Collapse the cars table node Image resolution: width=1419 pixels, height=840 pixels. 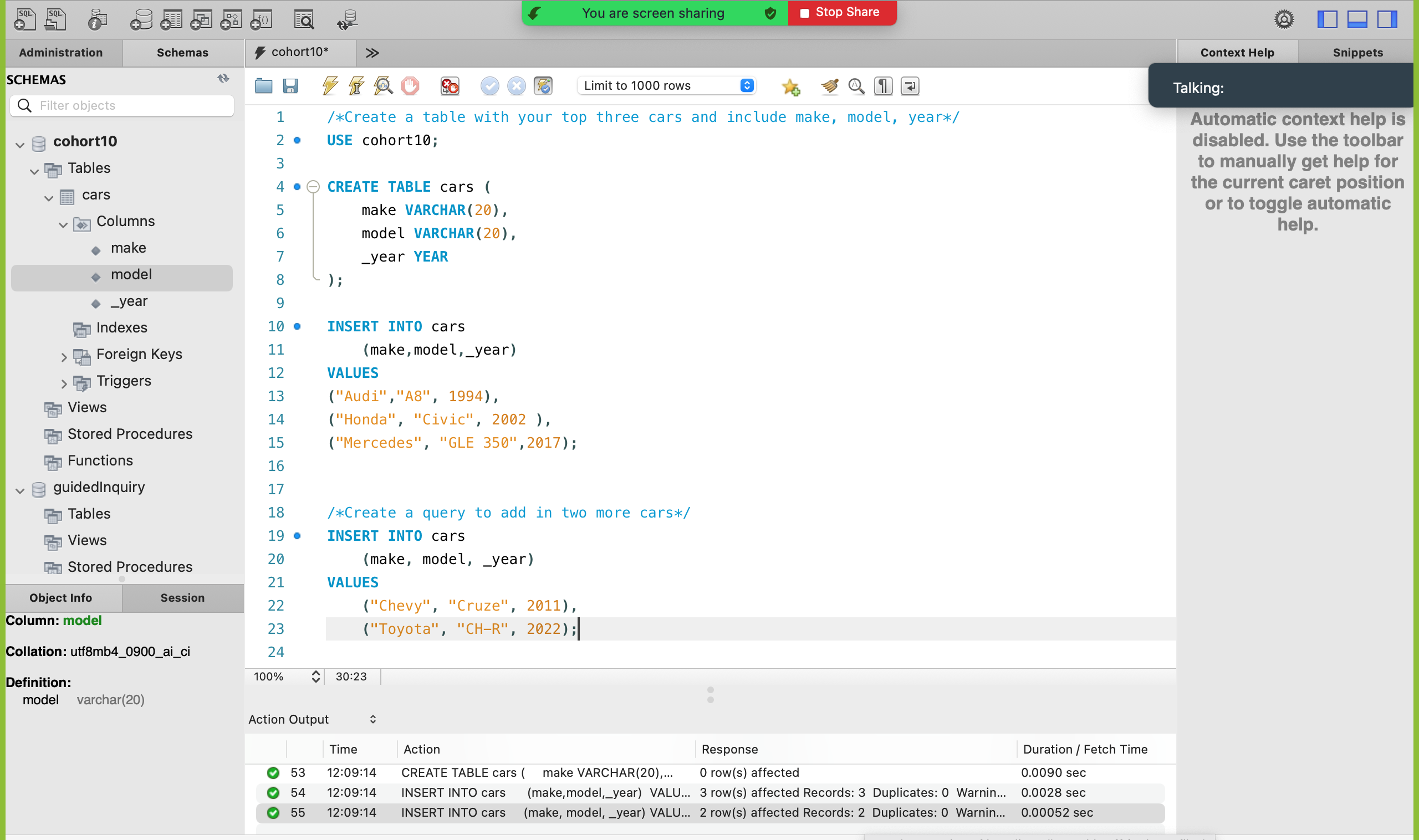pyautogui.click(x=49, y=198)
